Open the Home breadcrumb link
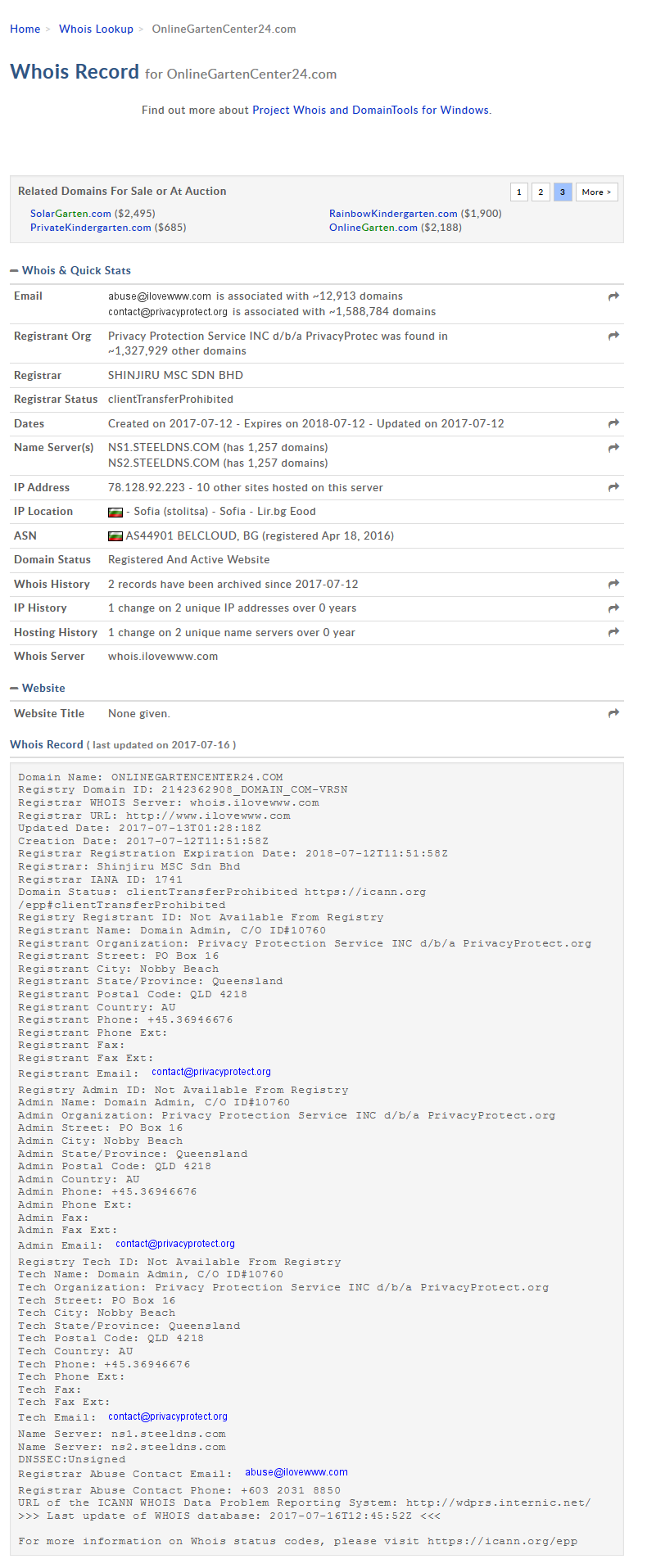The width and height of the screenshot is (647, 1568). click(x=25, y=29)
